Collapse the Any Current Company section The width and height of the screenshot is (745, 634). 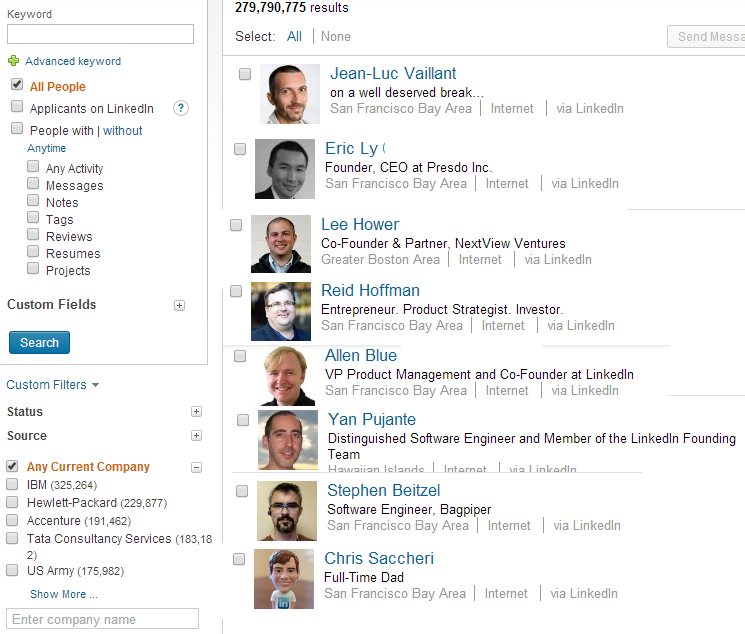pyautogui.click(x=196, y=467)
